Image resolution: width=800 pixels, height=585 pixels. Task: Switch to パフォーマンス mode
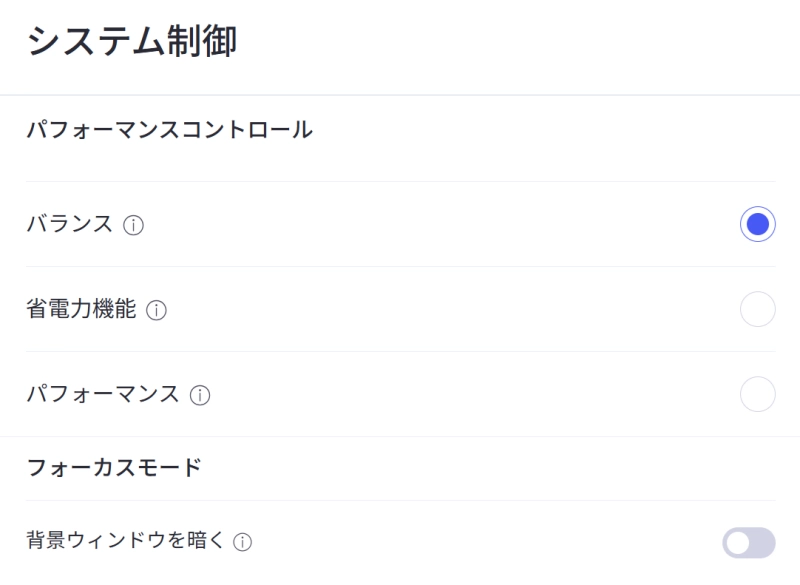[759, 394]
